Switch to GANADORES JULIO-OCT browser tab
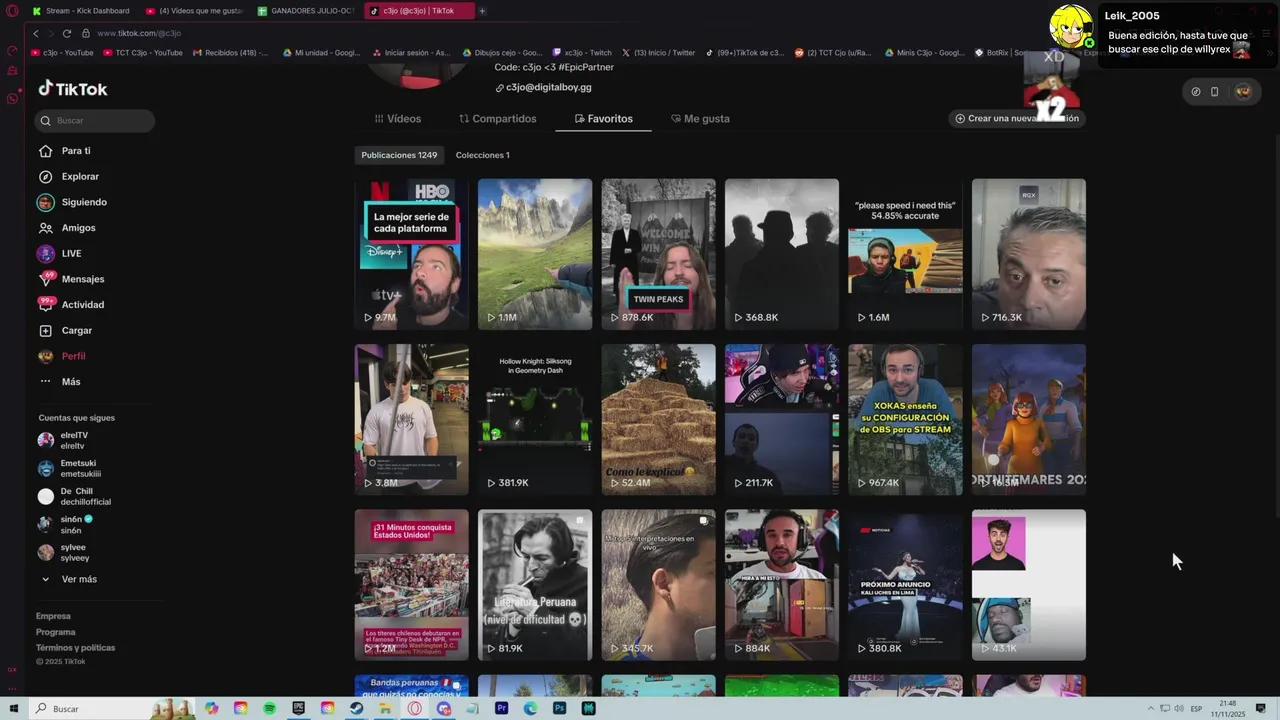Screen dimensions: 1280x720 (307, 11)
